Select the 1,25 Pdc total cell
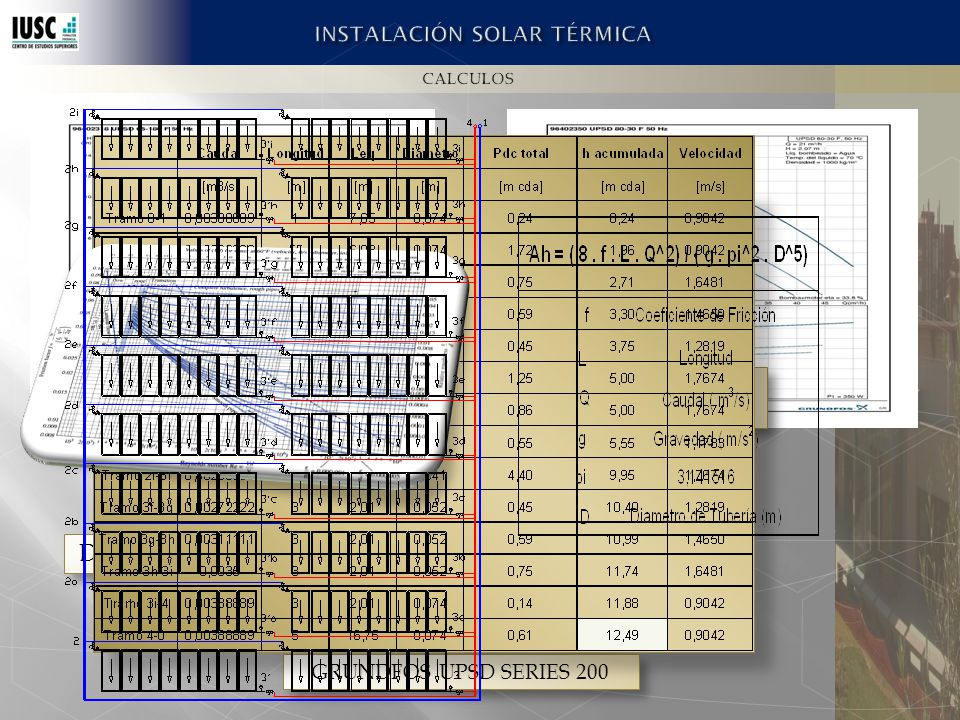The width and height of the screenshot is (960, 720). (x=520, y=378)
